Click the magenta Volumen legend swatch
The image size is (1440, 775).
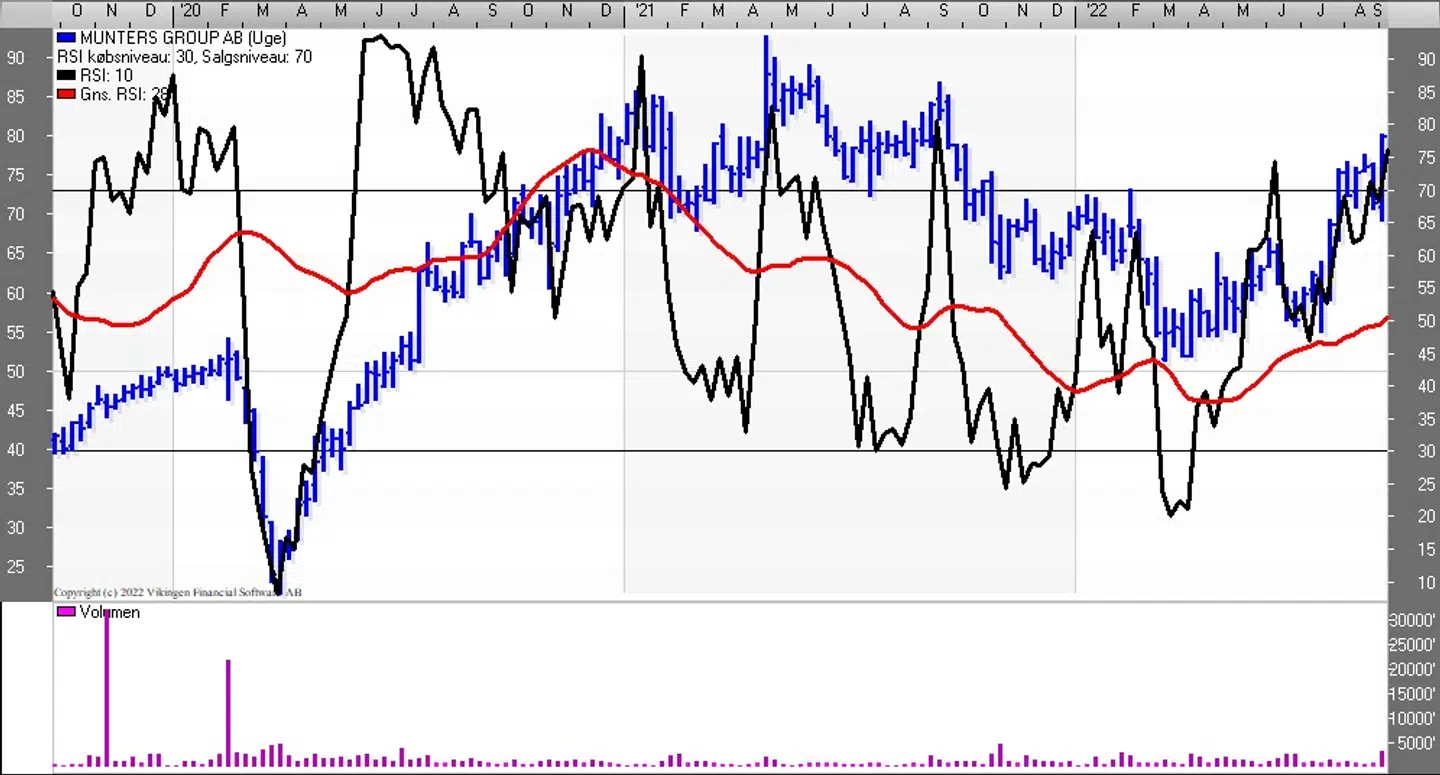tap(66, 612)
